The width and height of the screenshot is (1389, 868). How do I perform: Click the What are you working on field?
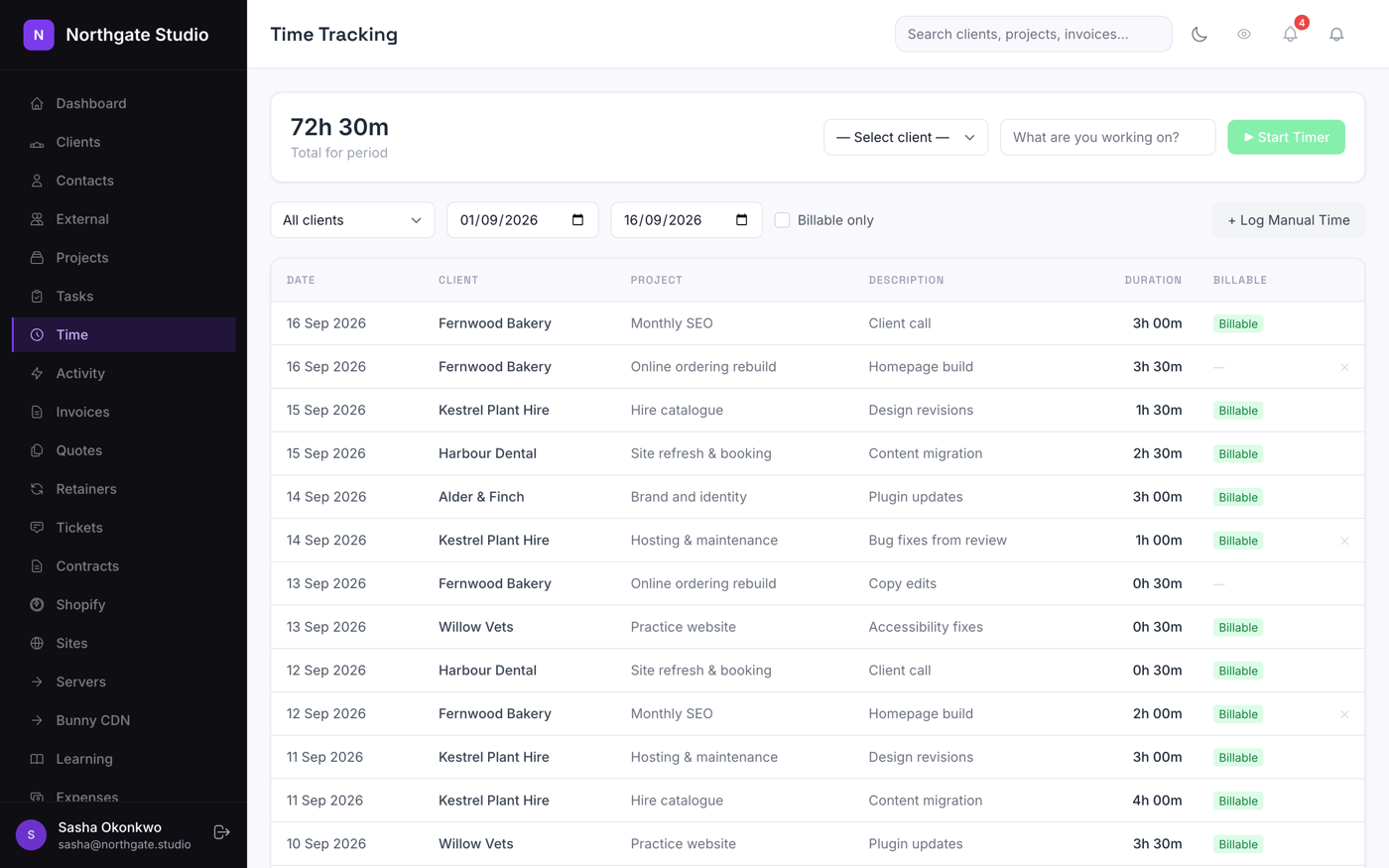1107,137
